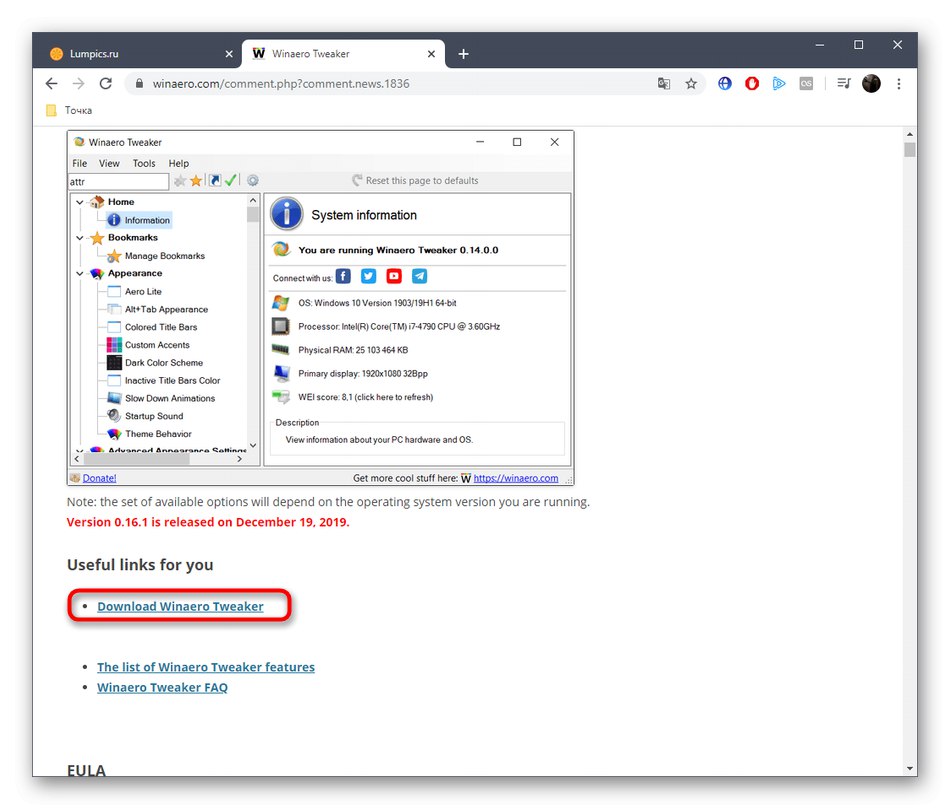View site security lock info
This screenshot has width=950, height=809.
click(139, 84)
